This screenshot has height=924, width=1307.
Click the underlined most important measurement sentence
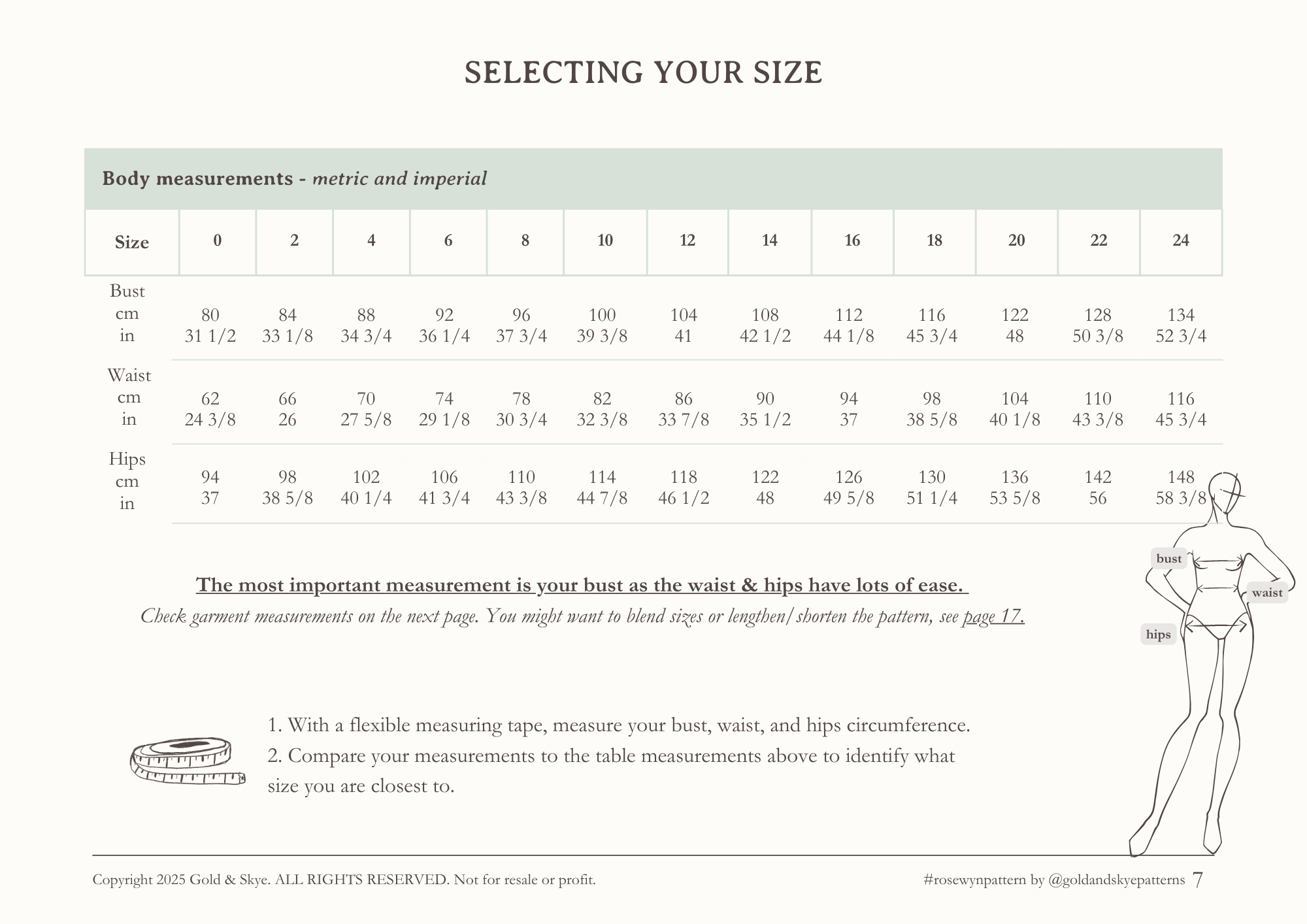[582, 585]
